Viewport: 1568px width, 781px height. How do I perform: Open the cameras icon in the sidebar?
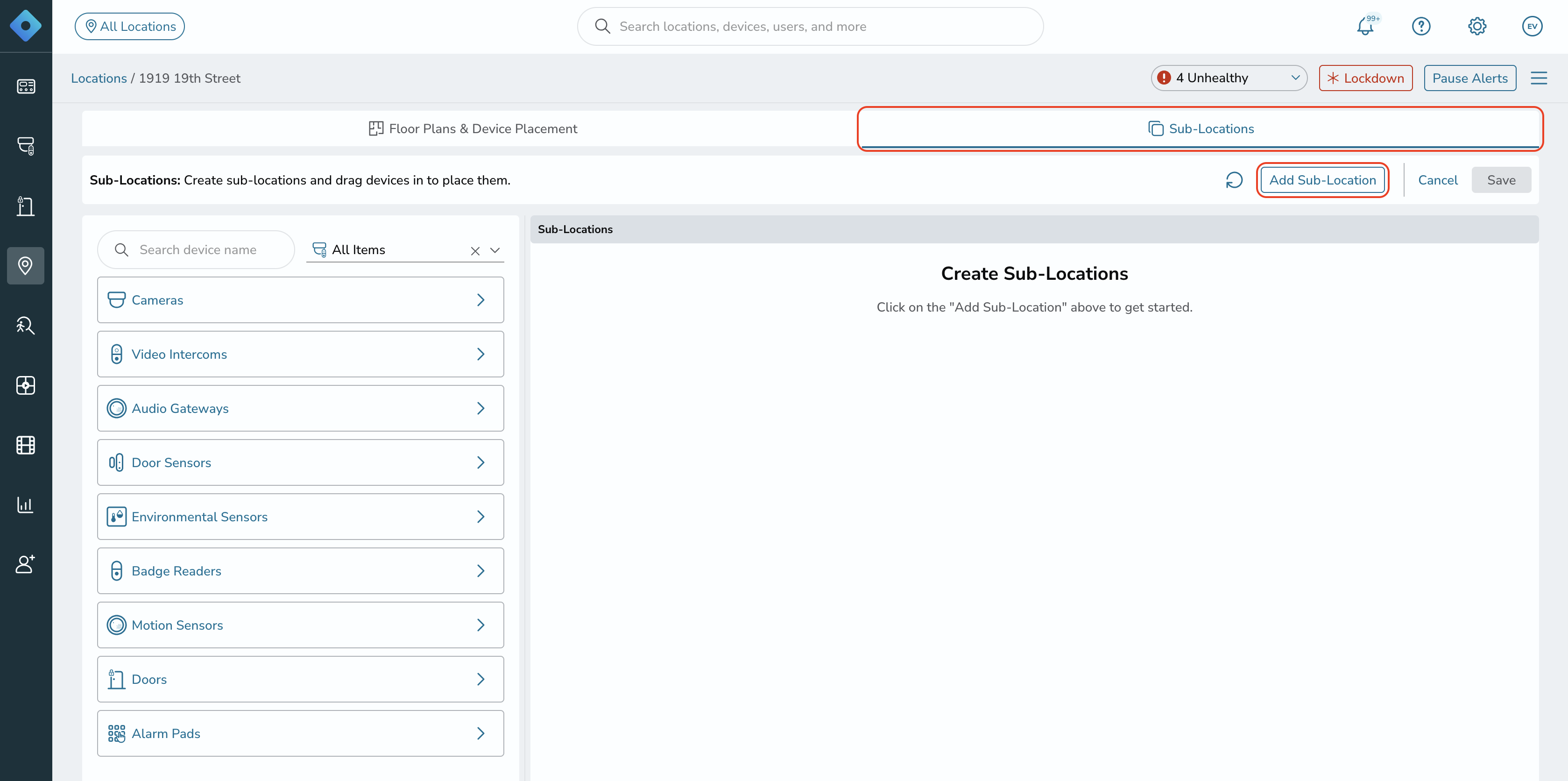click(26, 145)
